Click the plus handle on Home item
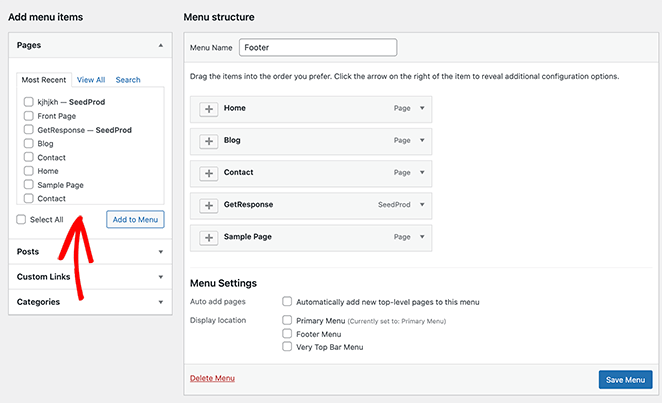The image size is (662, 403). (x=209, y=109)
